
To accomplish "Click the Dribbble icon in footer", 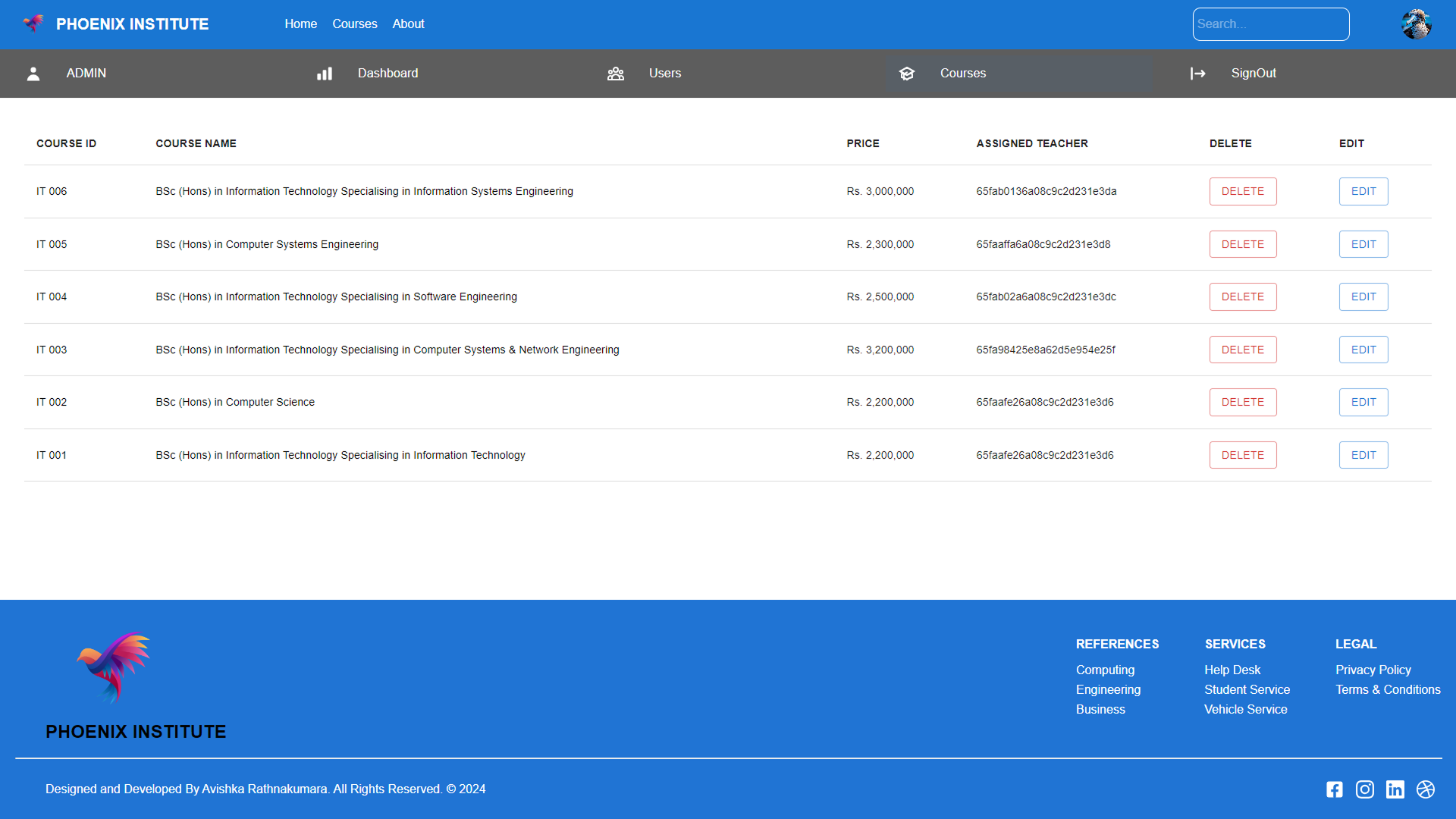I will tap(1426, 789).
